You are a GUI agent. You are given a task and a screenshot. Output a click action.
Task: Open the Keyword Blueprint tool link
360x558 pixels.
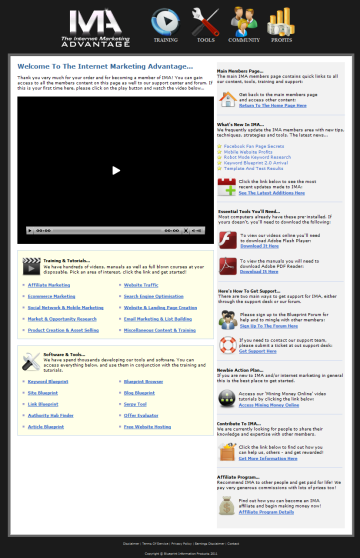(x=48, y=381)
